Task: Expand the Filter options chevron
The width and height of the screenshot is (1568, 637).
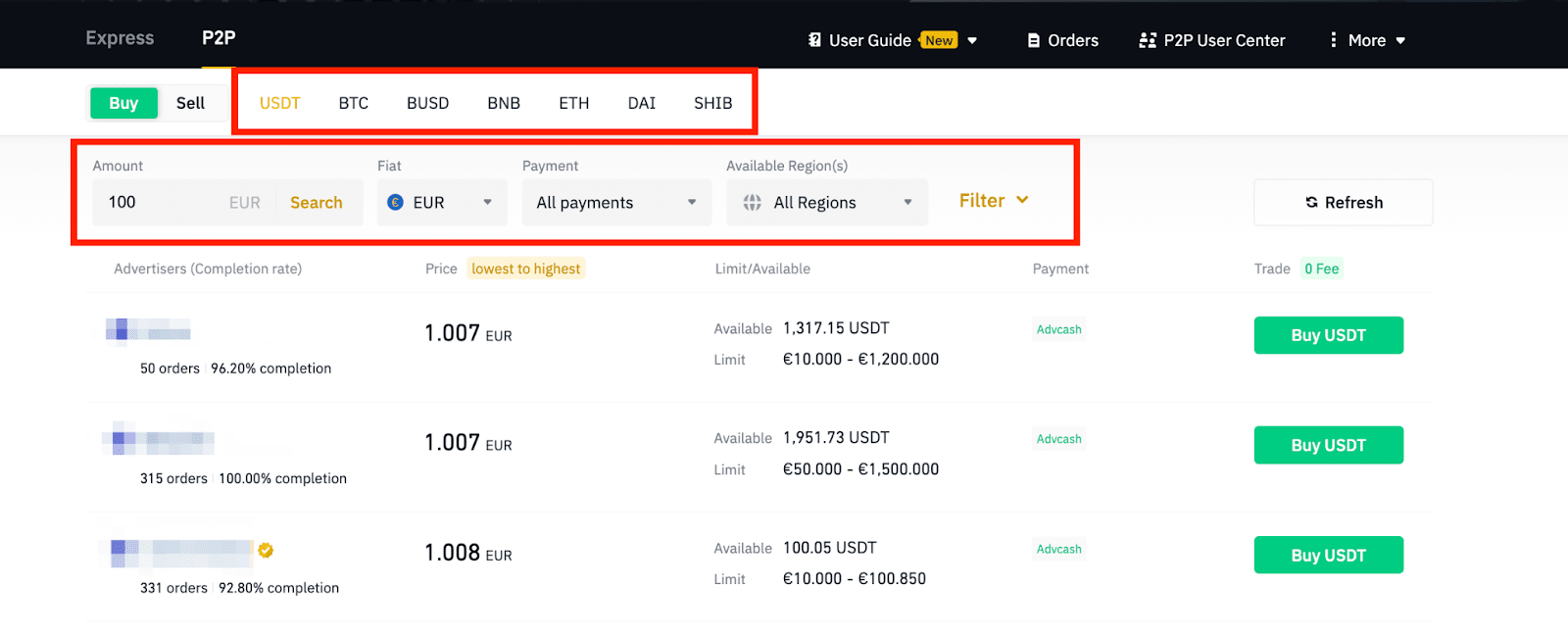Action: click(x=1022, y=200)
